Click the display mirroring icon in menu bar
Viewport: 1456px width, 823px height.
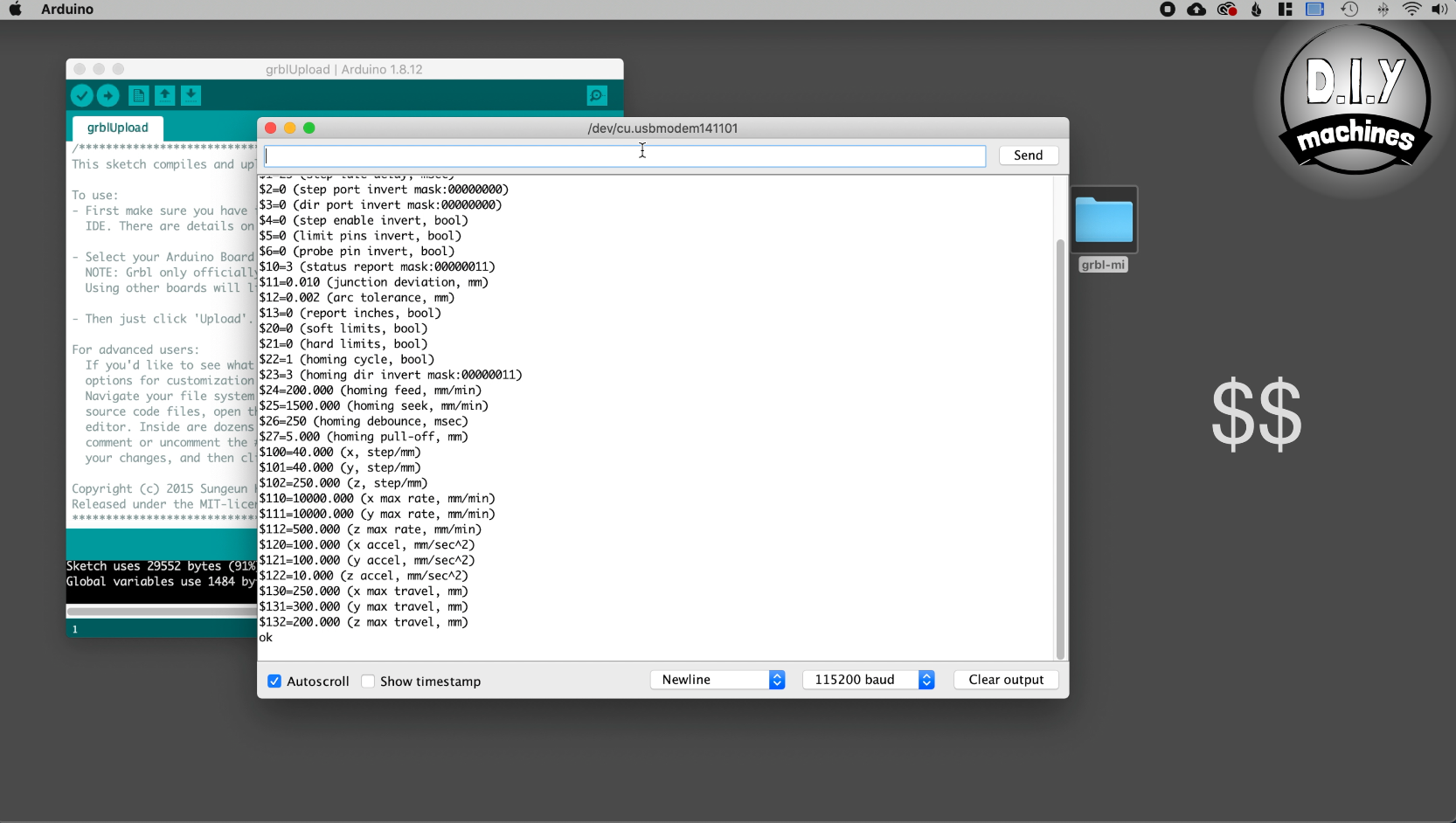pos(1315,10)
